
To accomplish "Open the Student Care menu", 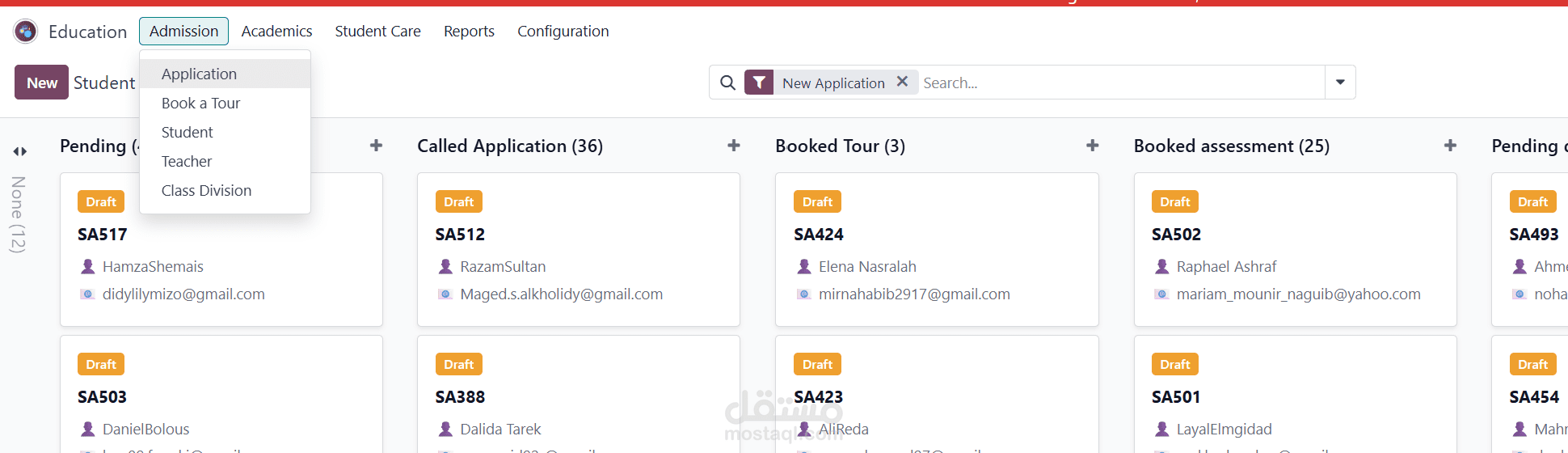I will [x=377, y=32].
